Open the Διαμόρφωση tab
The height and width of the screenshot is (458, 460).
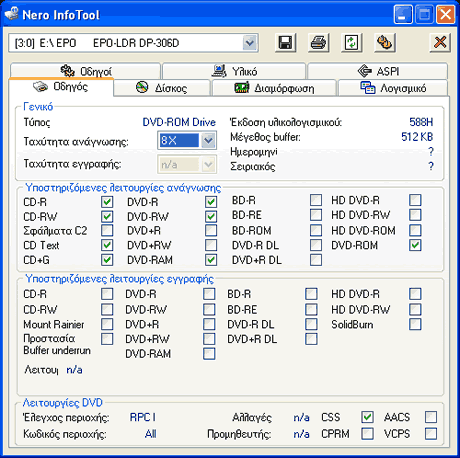(x=274, y=88)
